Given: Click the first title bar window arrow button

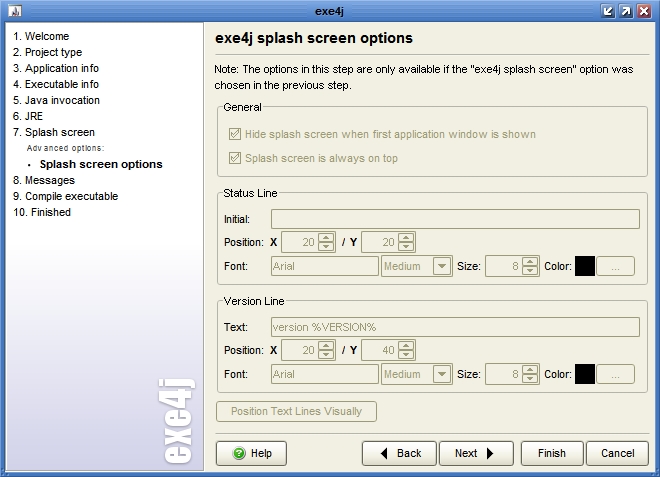Looking at the screenshot, I should coord(608,11).
